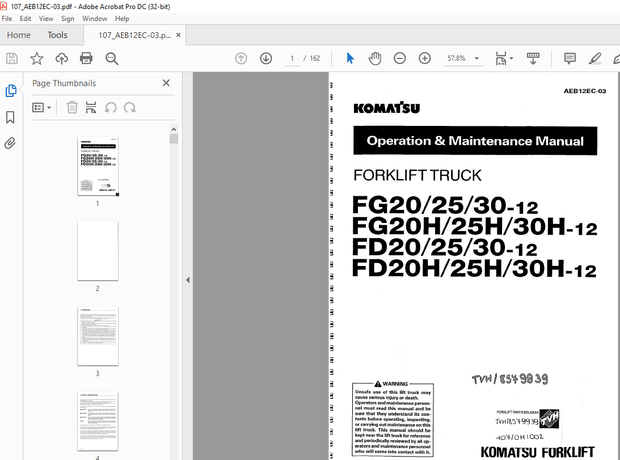The image size is (620, 460).
Task: Rotate pages clockwise icon
Action: pos(130,107)
